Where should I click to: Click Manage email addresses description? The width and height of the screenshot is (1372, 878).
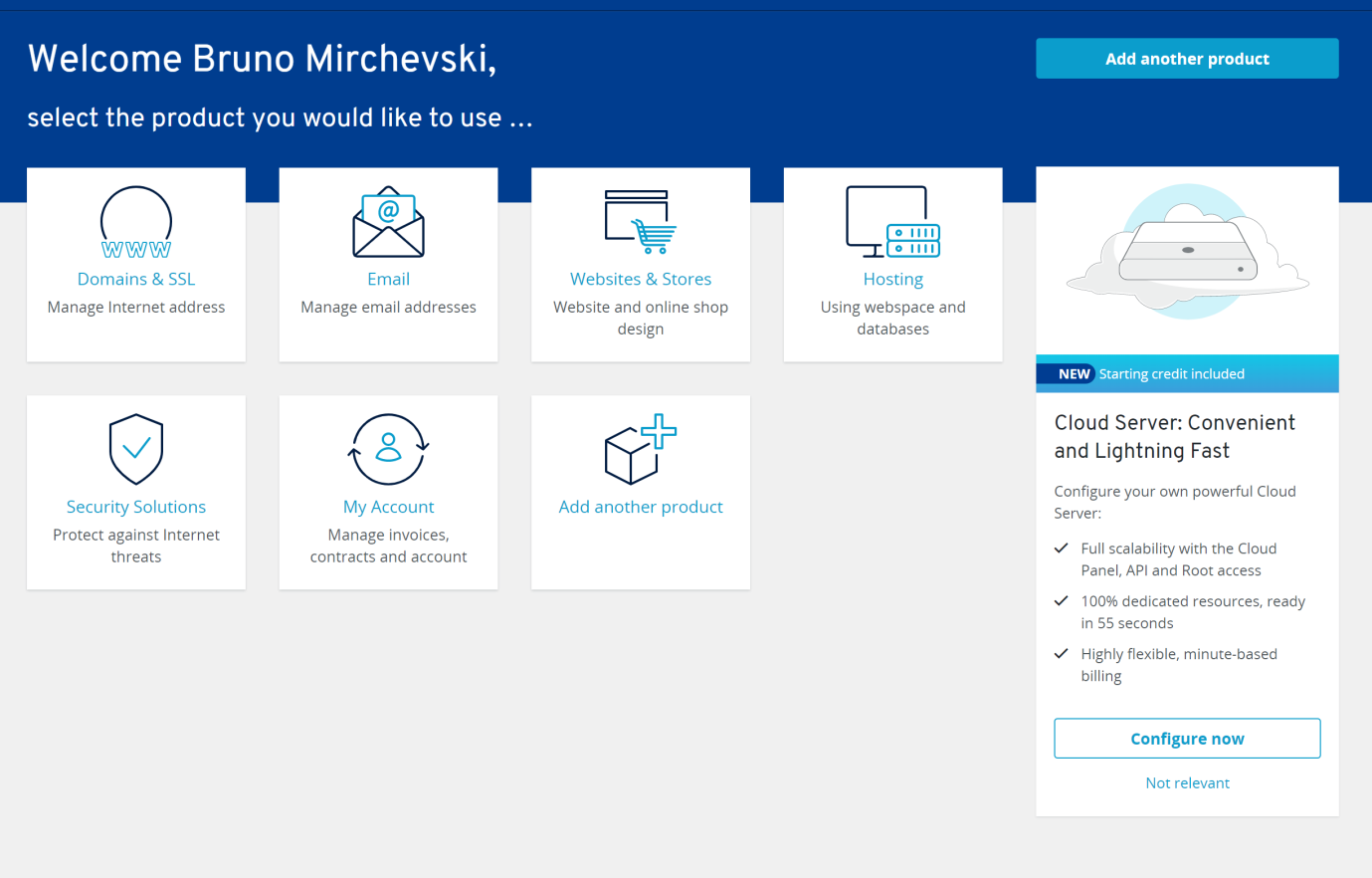point(388,308)
